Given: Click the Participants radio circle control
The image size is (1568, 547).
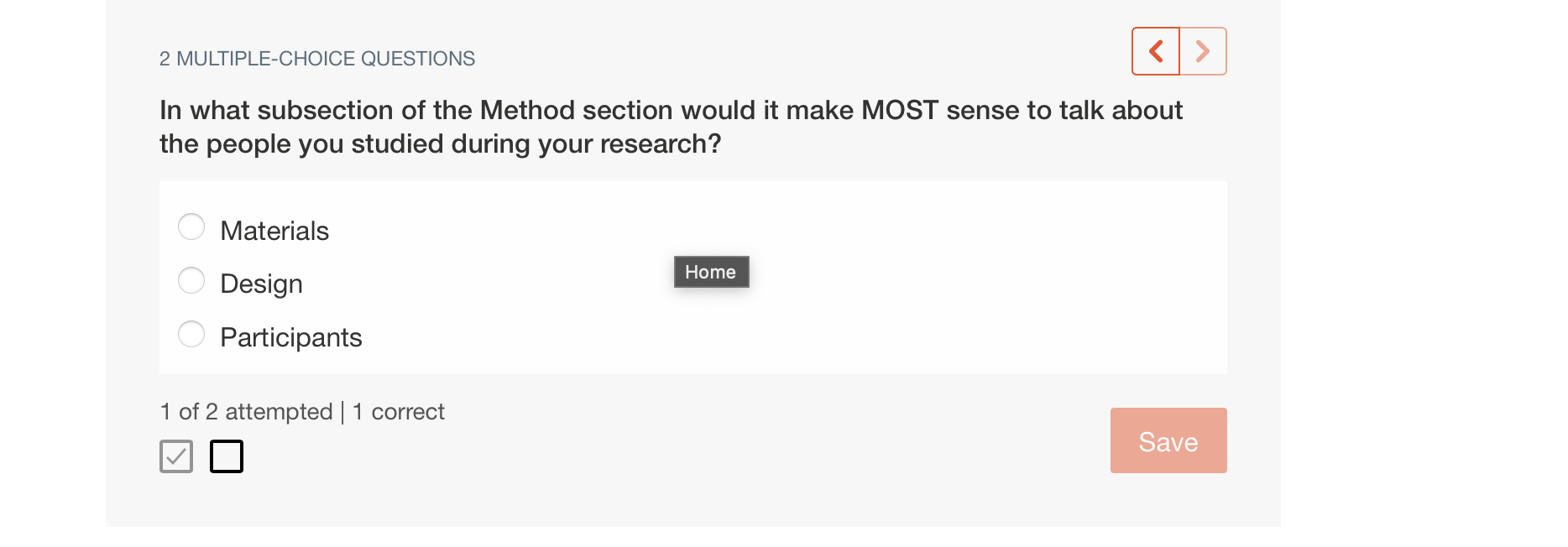Looking at the screenshot, I should (191, 334).
